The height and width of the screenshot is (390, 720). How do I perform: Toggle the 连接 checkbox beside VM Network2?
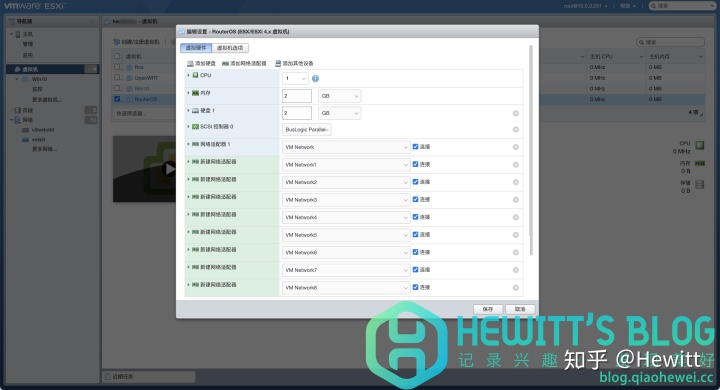coord(416,182)
